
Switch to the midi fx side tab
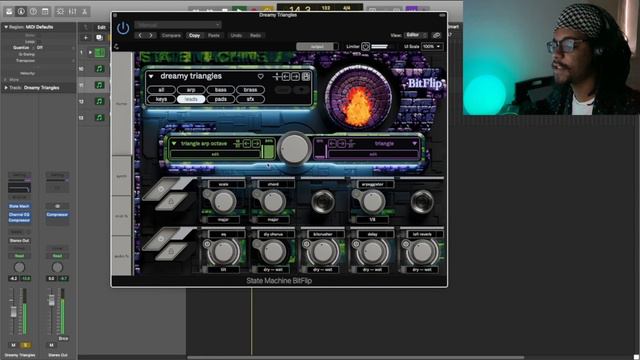coord(122,216)
